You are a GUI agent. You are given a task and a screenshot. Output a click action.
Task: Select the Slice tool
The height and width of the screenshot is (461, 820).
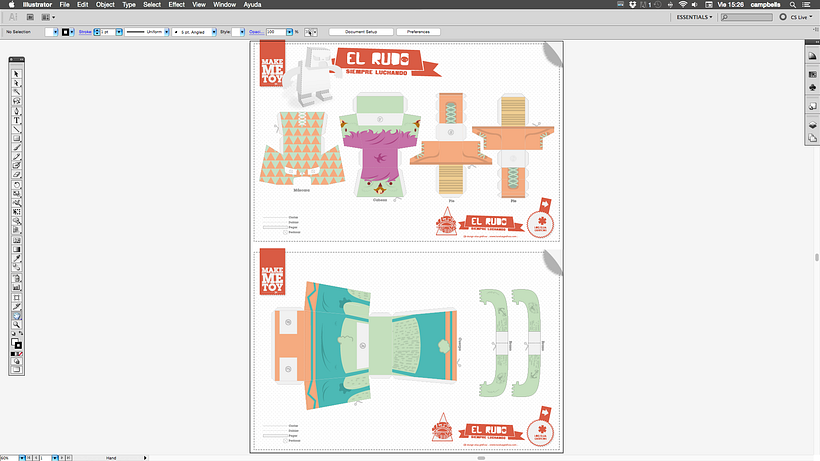point(16,306)
